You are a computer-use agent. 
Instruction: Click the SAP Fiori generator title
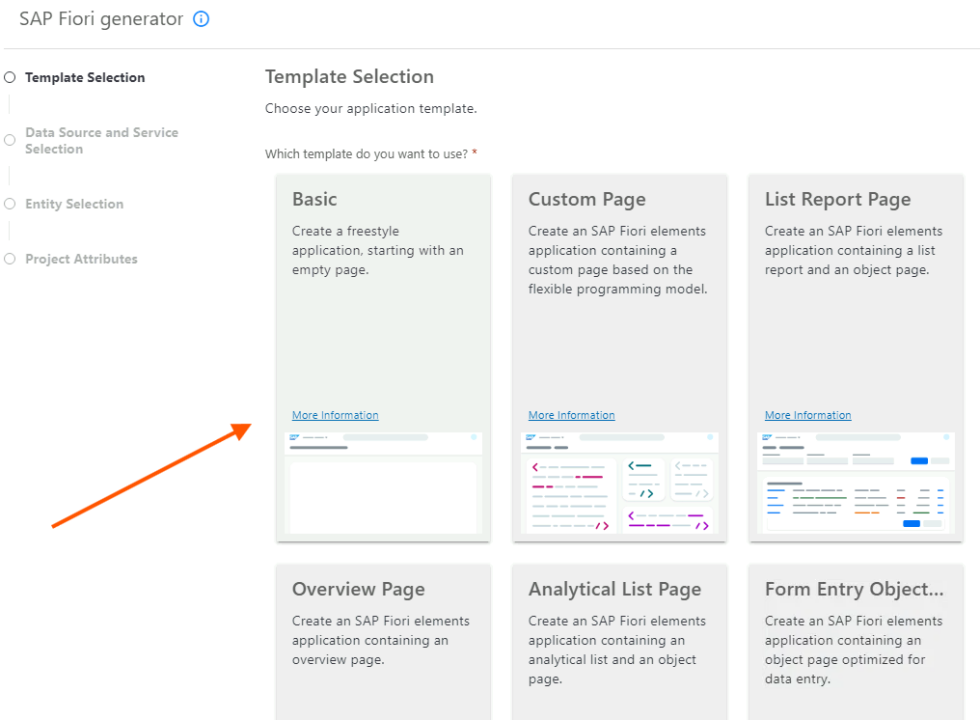pyautogui.click(x=101, y=19)
